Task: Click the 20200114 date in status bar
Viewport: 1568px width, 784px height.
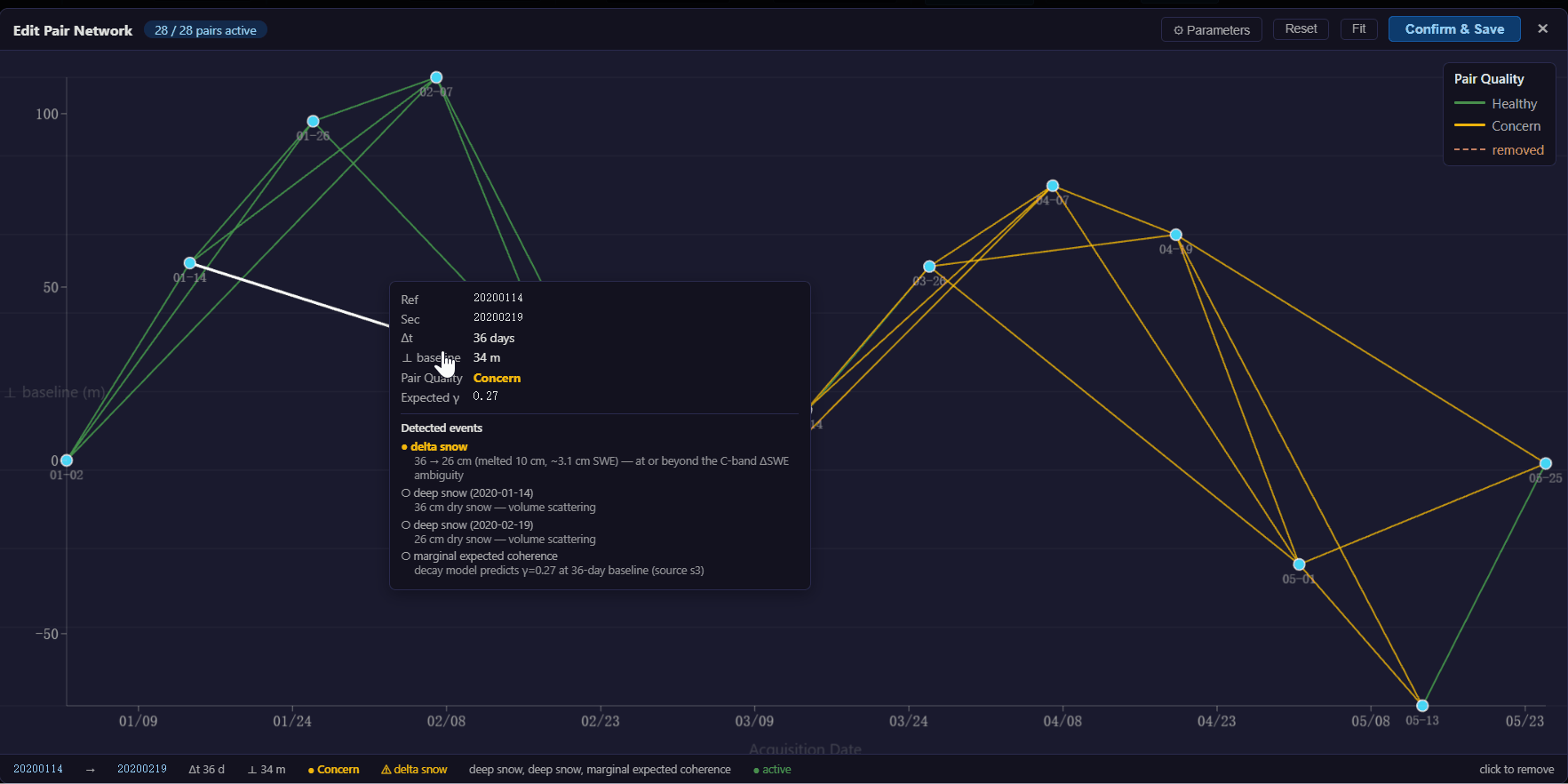Action: point(38,769)
